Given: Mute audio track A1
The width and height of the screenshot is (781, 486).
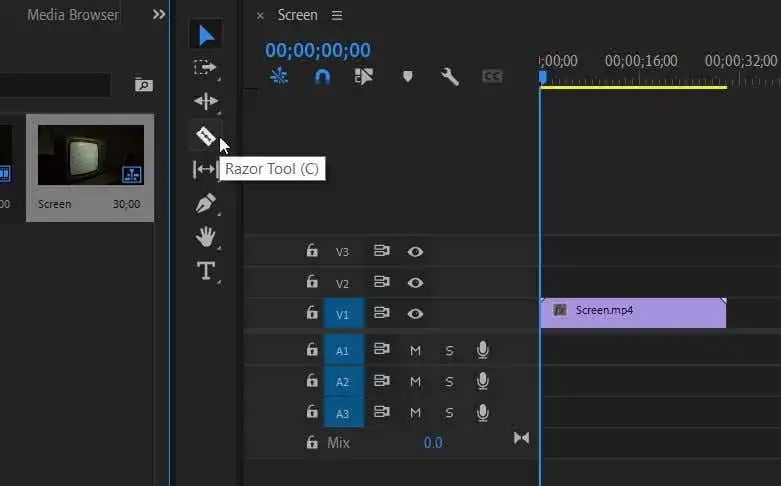Looking at the screenshot, I should coord(415,351).
